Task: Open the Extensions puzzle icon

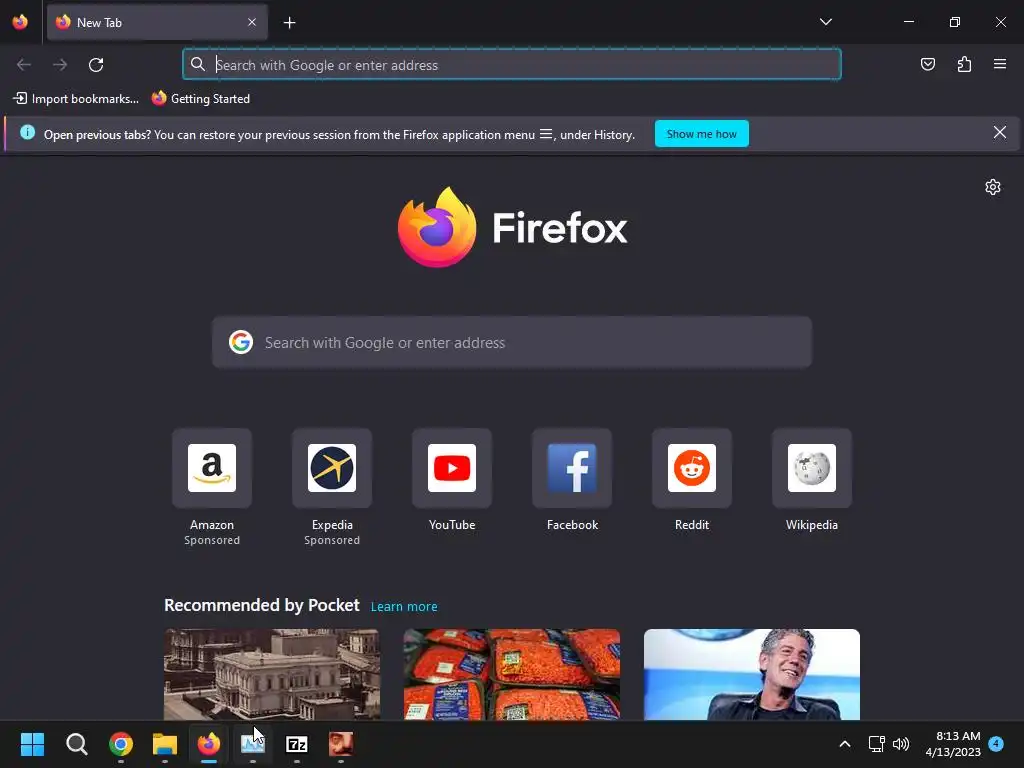Action: point(964,64)
